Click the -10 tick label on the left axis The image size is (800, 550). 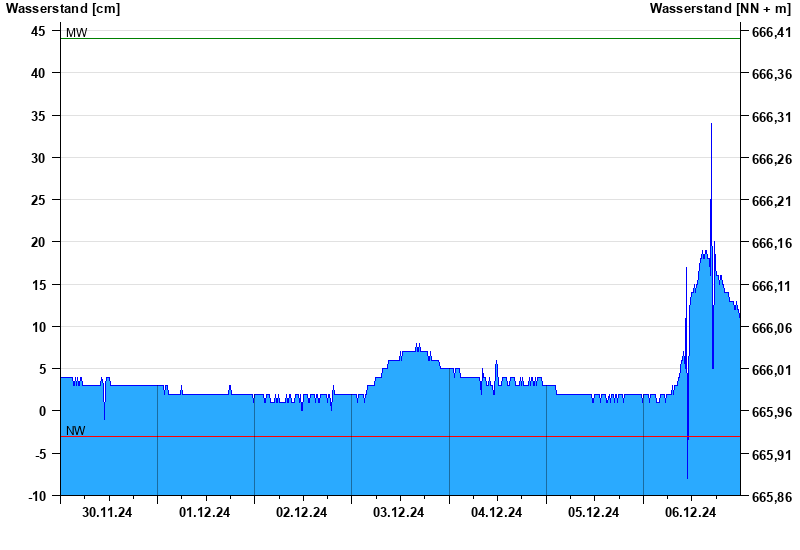coord(36,496)
